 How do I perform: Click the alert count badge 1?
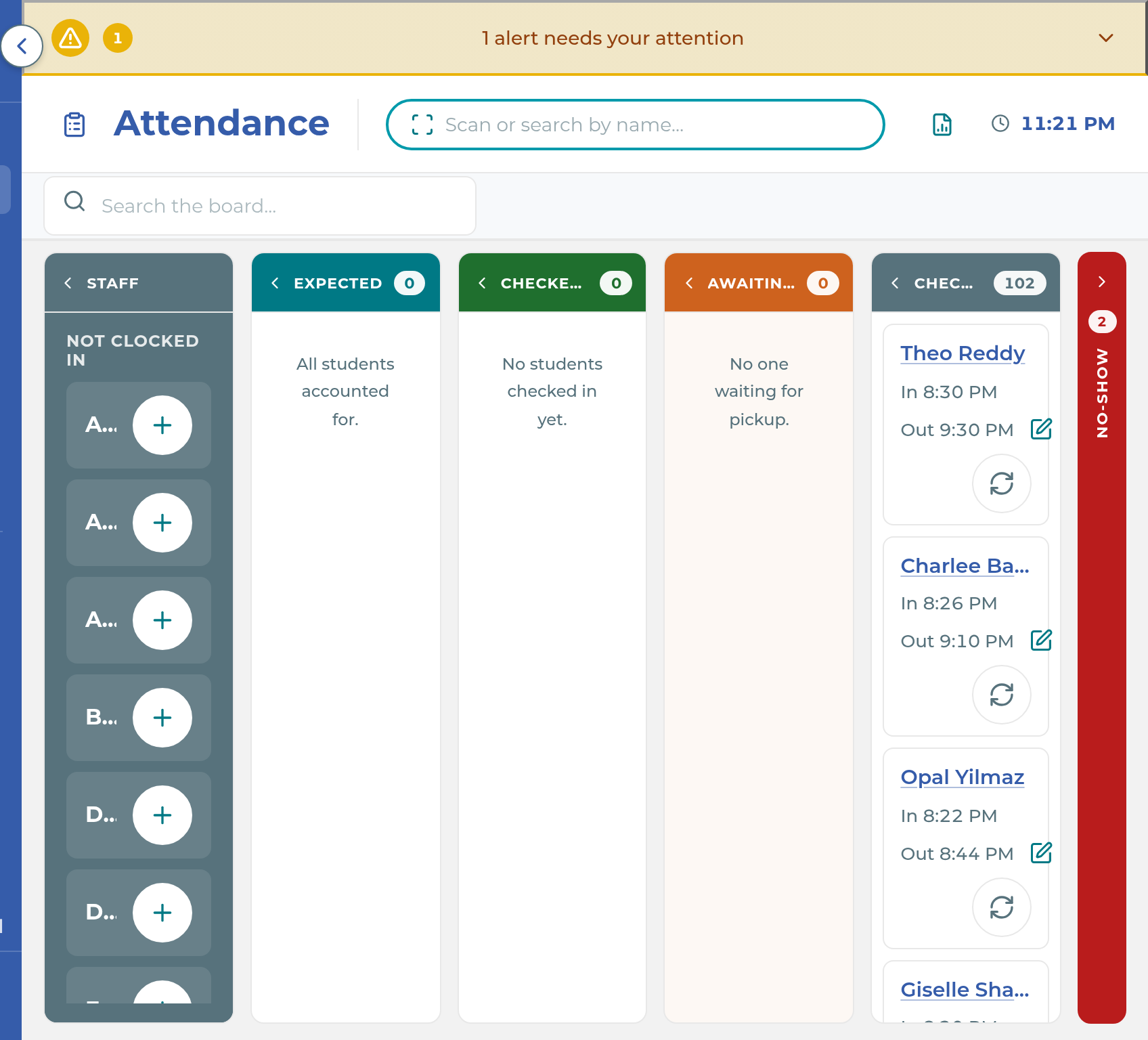coord(118,38)
